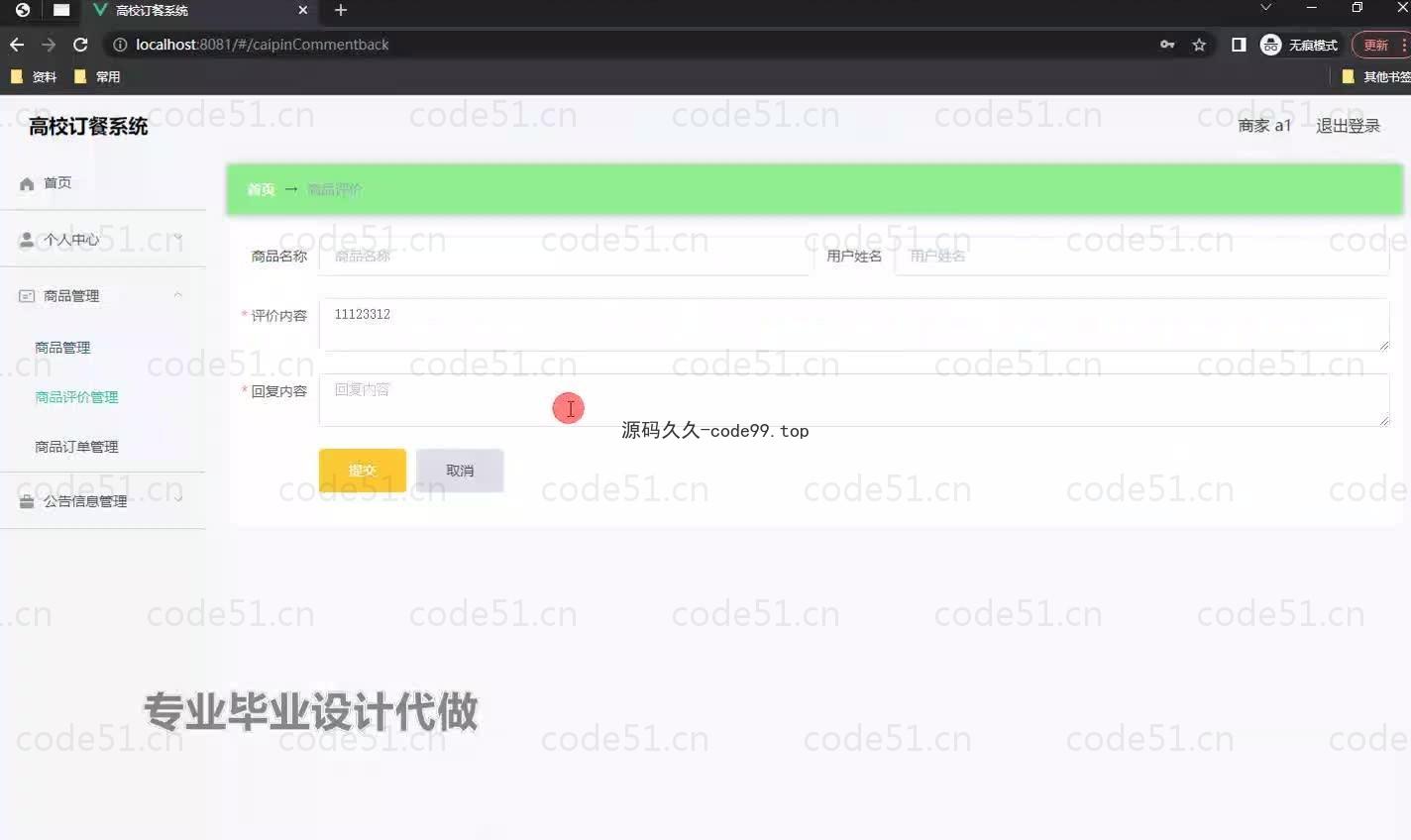Open the 资料 bookmarks folder
This screenshot has height=840, width=1411.
(33, 76)
